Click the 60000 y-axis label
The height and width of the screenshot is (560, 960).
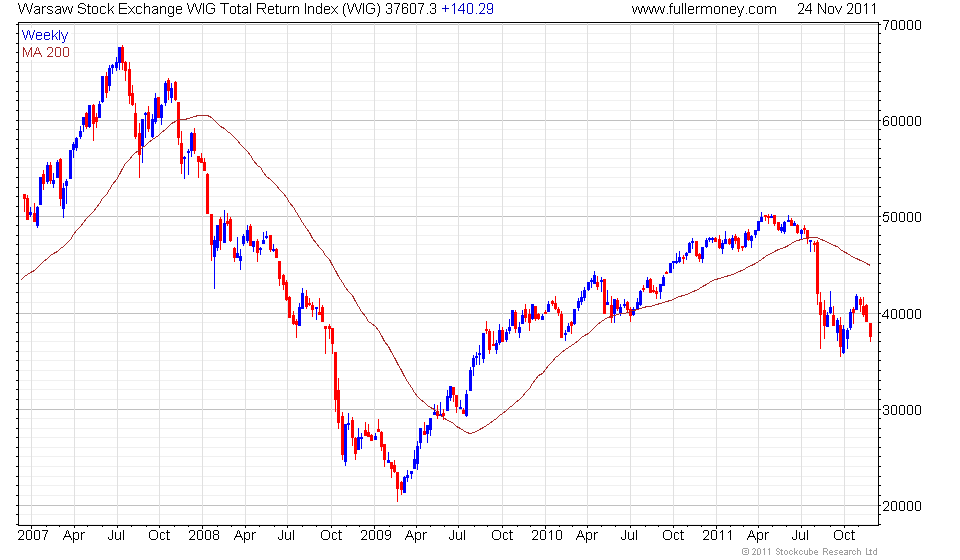coord(902,121)
